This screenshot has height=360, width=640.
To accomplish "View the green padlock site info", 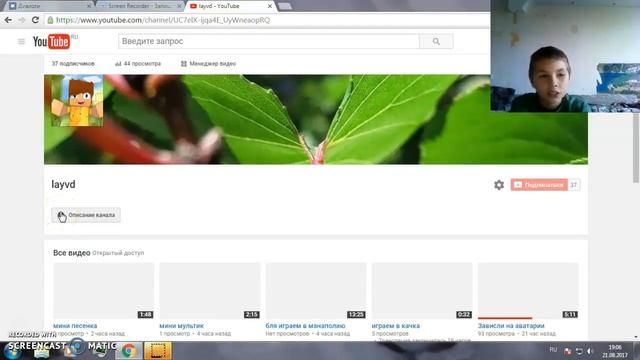I will pyautogui.click(x=50, y=20).
